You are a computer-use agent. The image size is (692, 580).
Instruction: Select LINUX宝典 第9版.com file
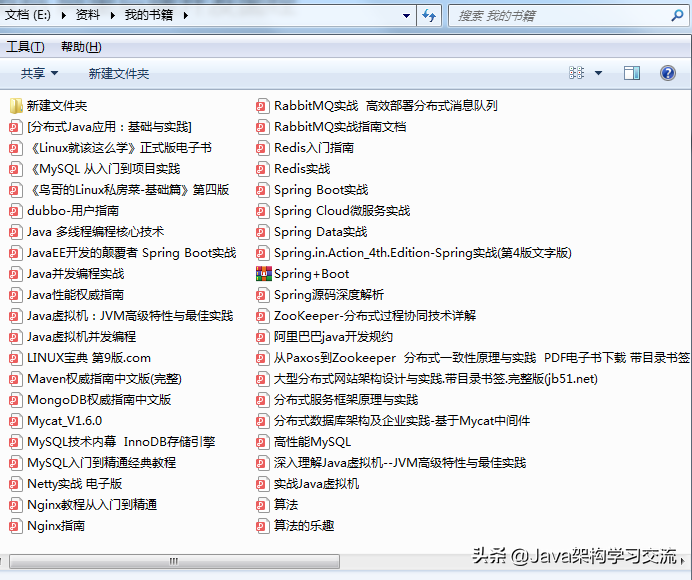(89, 358)
